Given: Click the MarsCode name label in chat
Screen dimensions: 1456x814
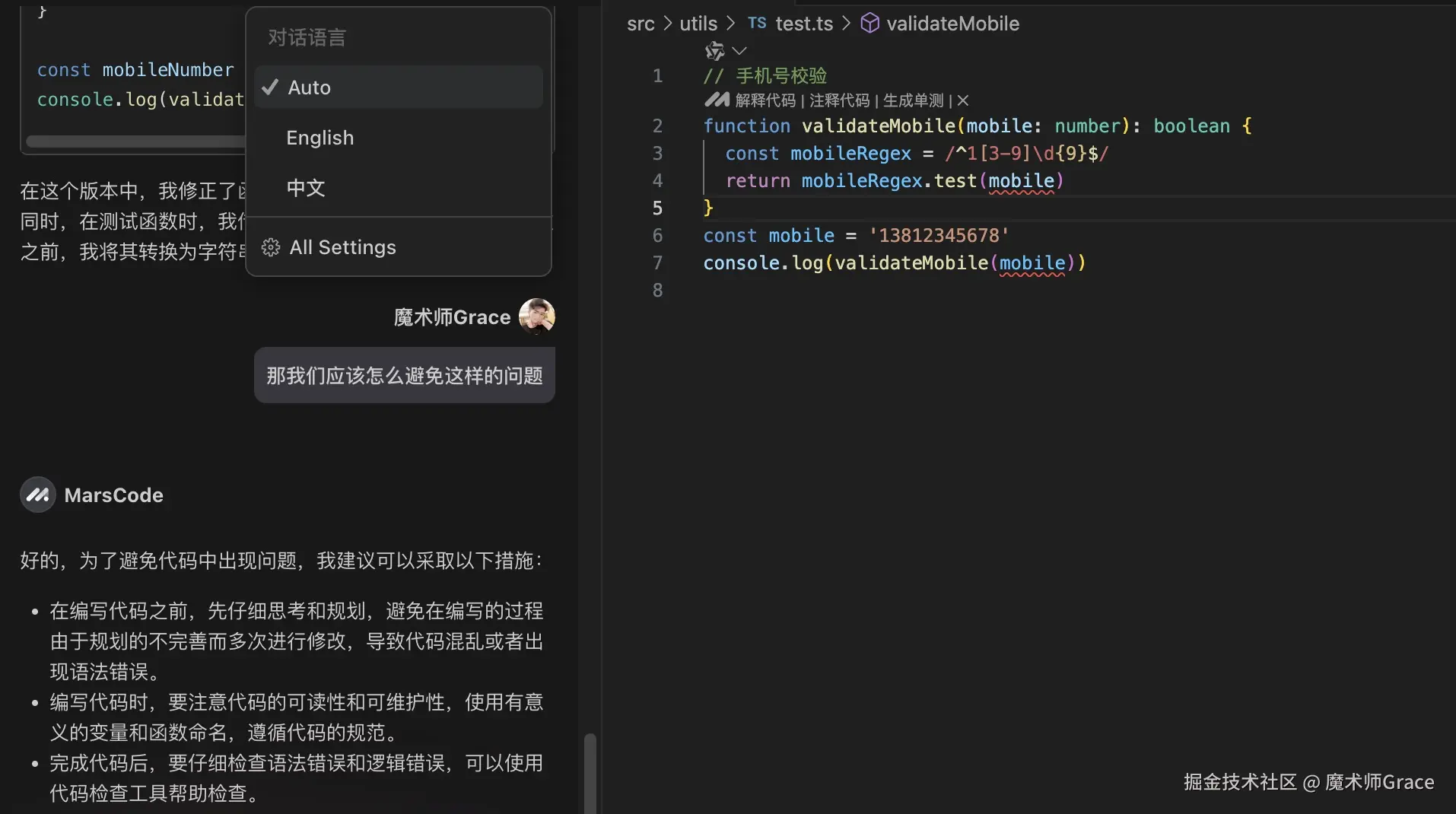Looking at the screenshot, I should [114, 495].
